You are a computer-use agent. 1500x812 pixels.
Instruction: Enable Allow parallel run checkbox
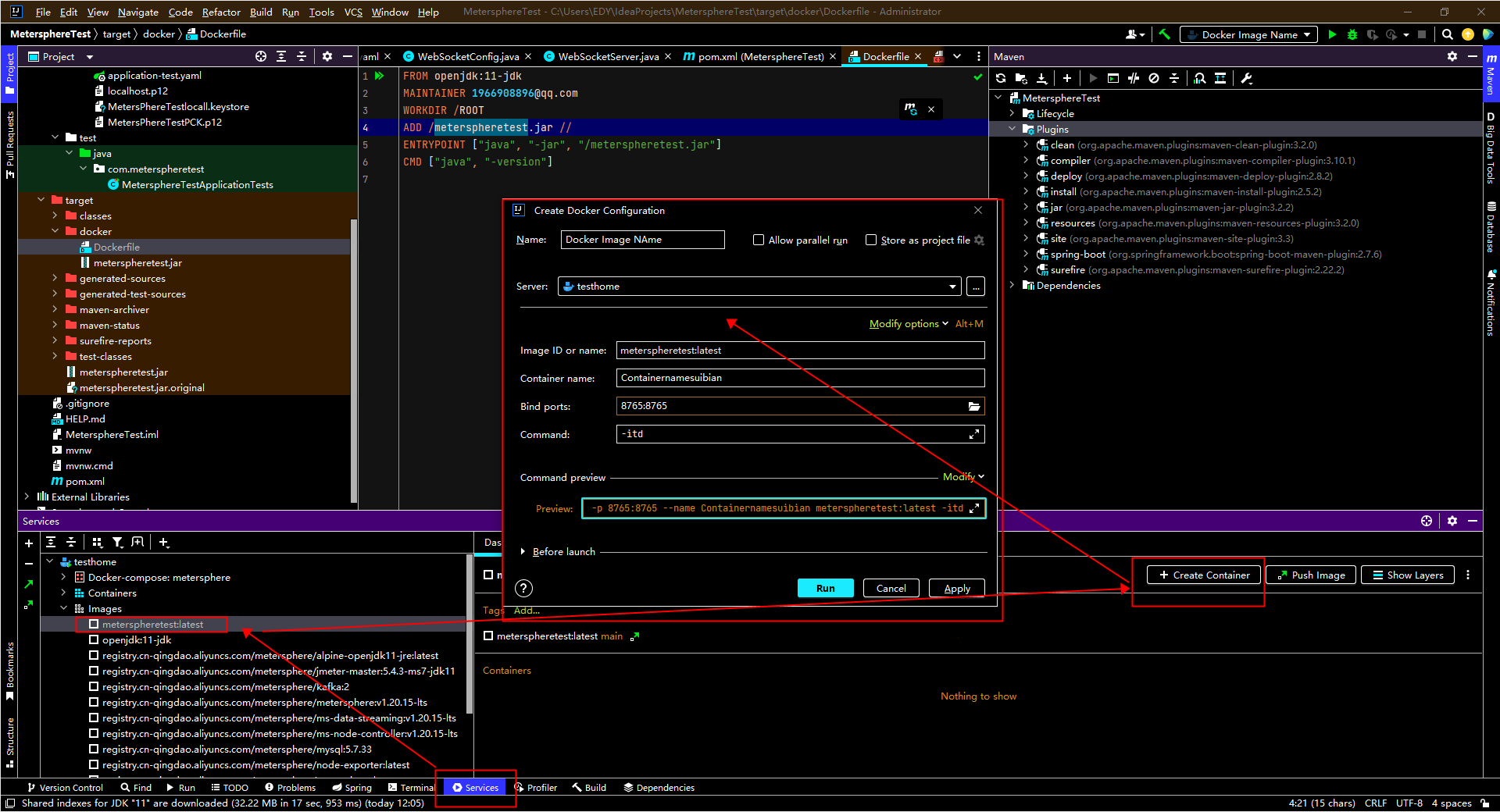[x=759, y=240]
